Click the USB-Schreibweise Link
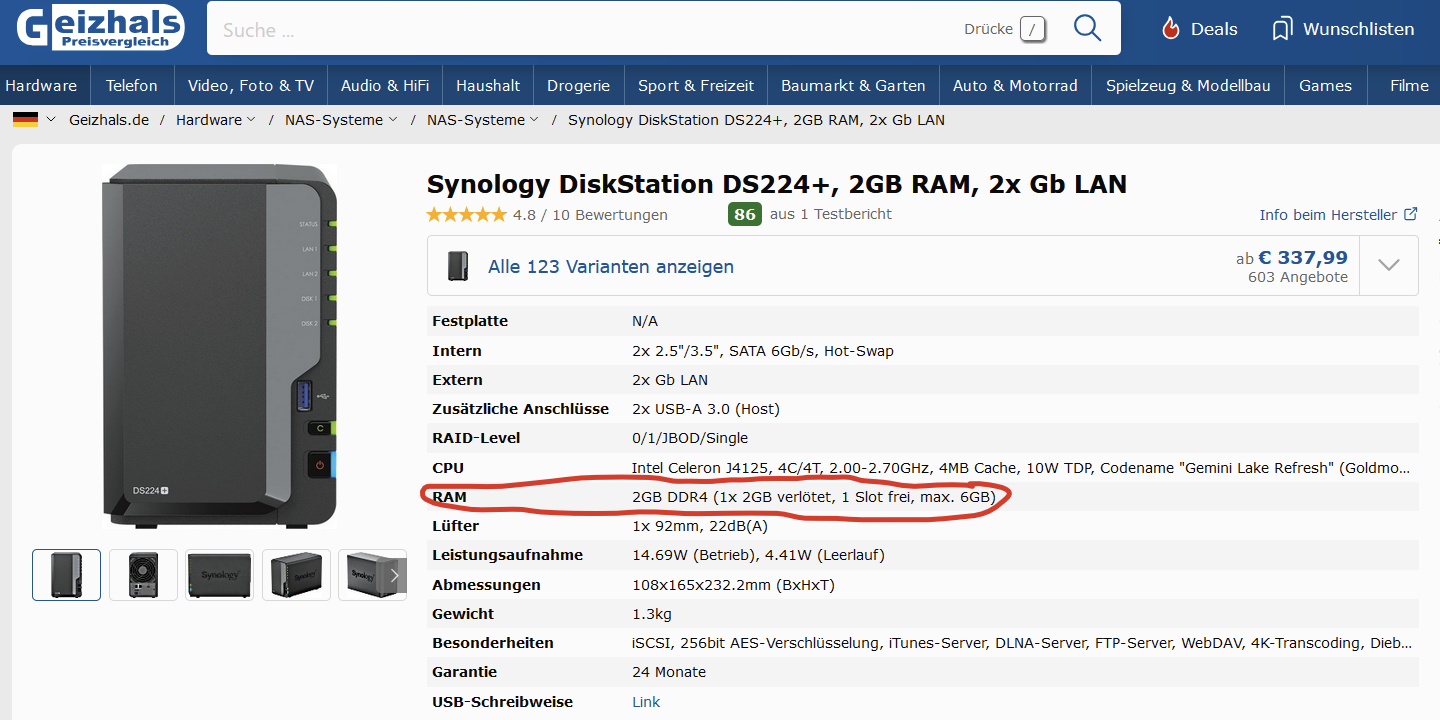The width and height of the screenshot is (1440, 720). pyautogui.click(x=646, y=702)
